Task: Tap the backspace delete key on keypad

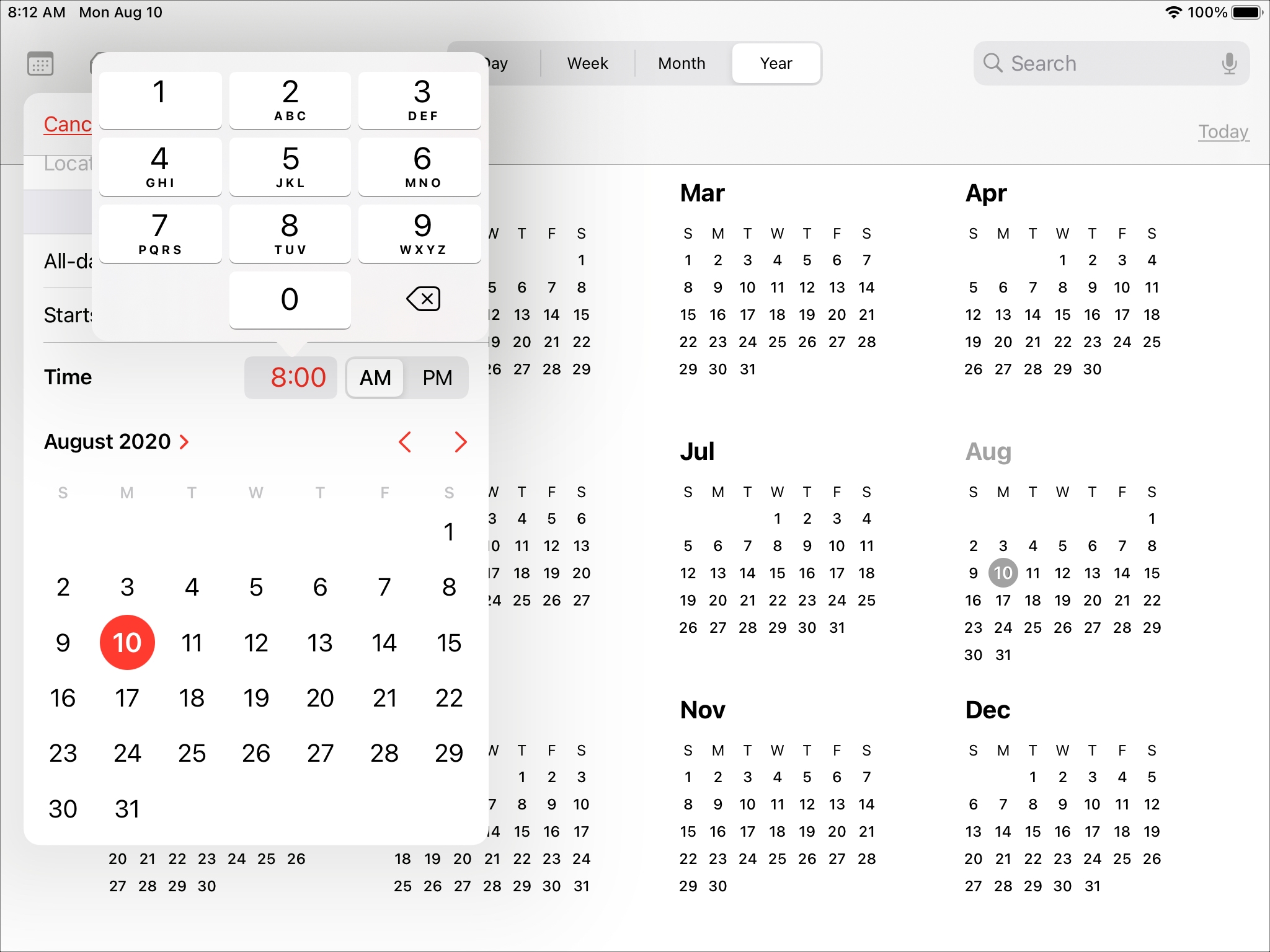Action: point(424,299)
